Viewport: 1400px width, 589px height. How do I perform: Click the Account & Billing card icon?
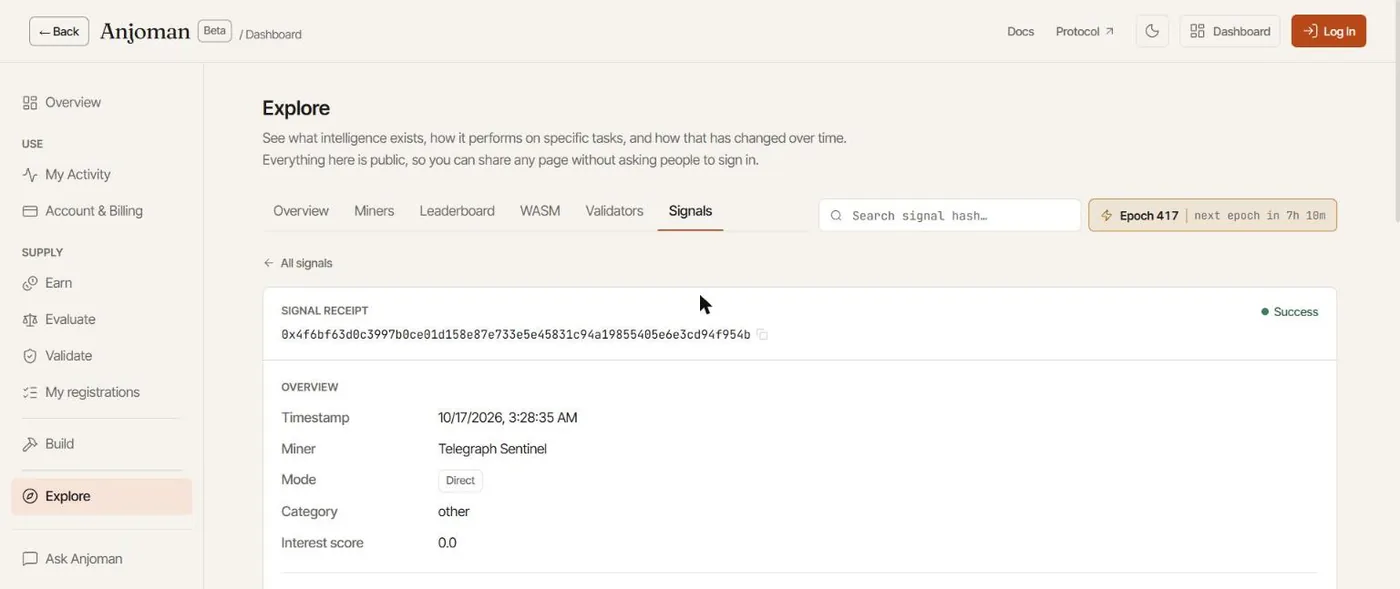30,211
